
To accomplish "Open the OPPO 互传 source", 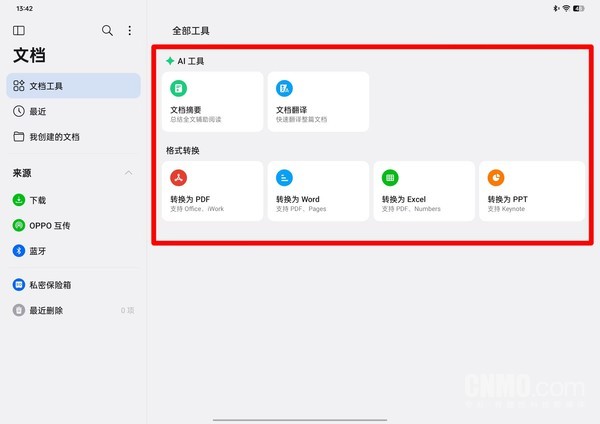I will coord(50,225).
